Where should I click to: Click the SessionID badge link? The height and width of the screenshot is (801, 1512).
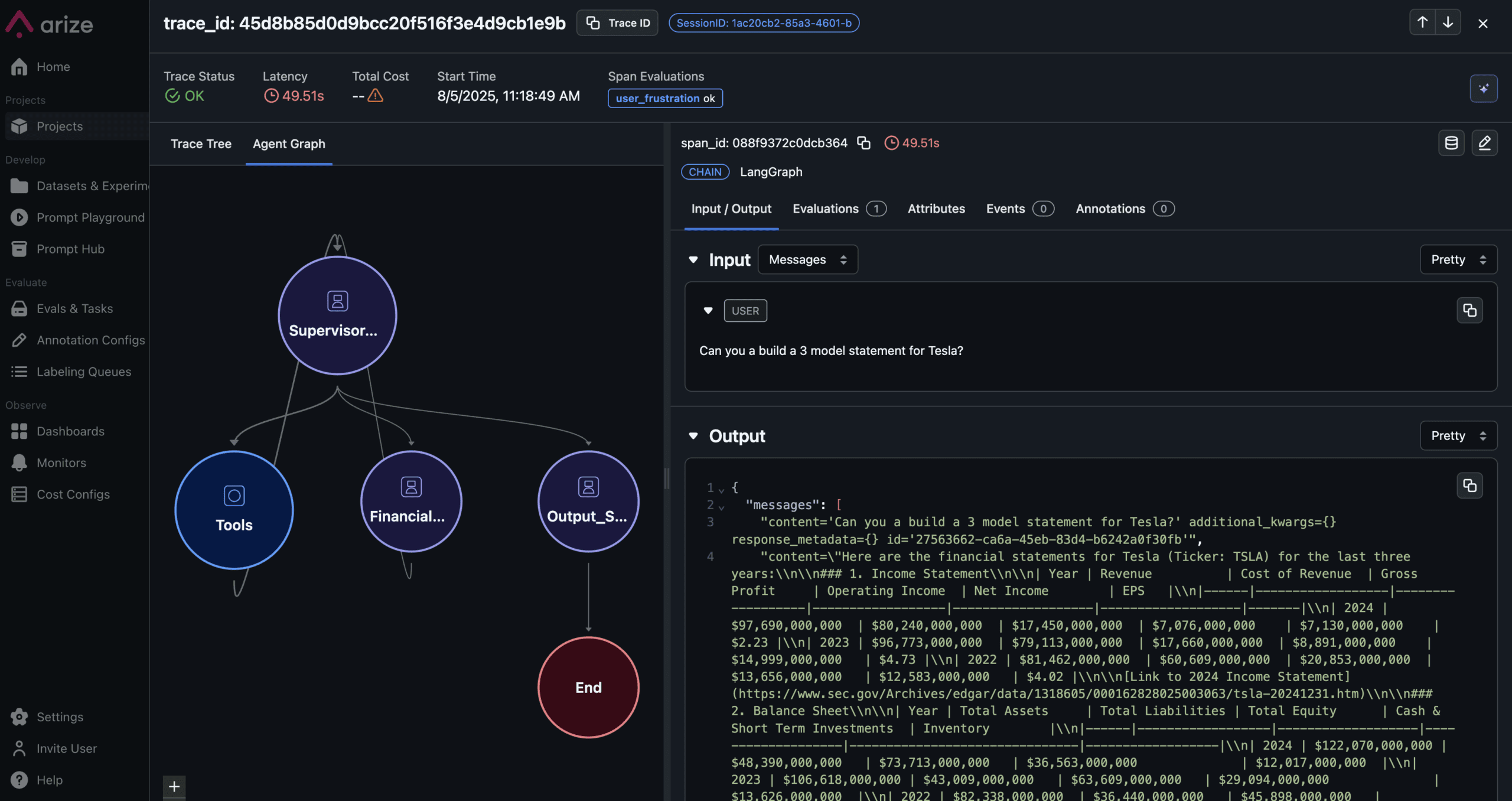pyautogui.click(x=764, y=23)
